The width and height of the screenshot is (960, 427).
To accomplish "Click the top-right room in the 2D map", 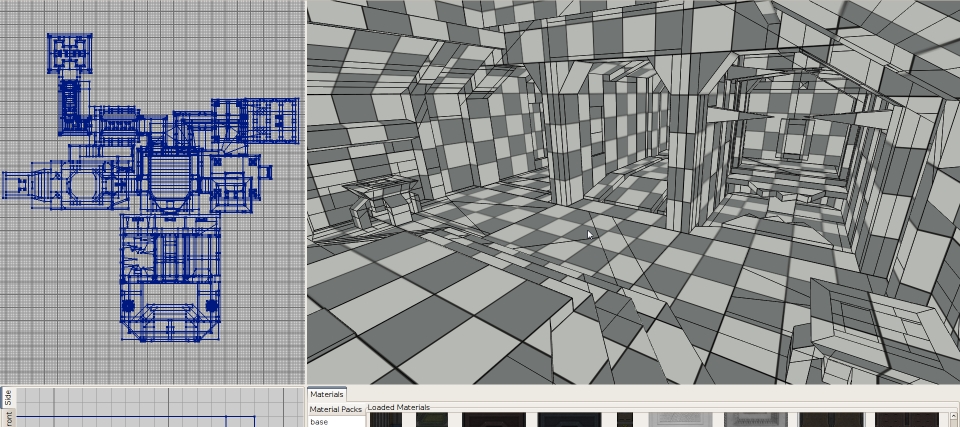I will (x=269, y=120).
